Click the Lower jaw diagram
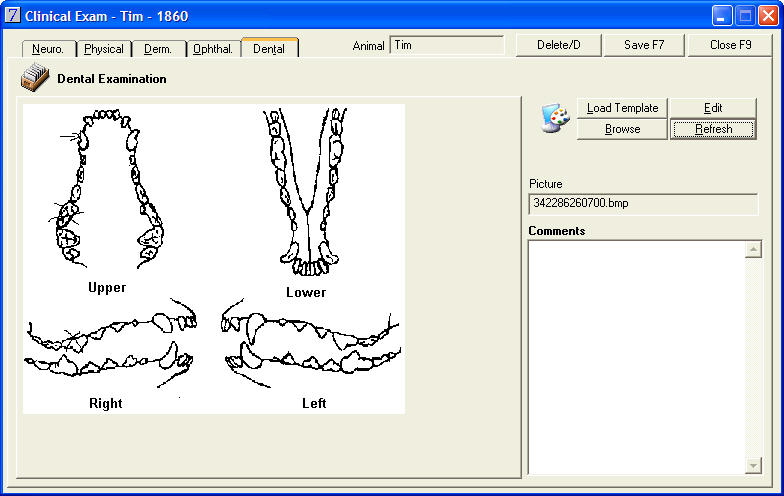 (x=305, y=192)
